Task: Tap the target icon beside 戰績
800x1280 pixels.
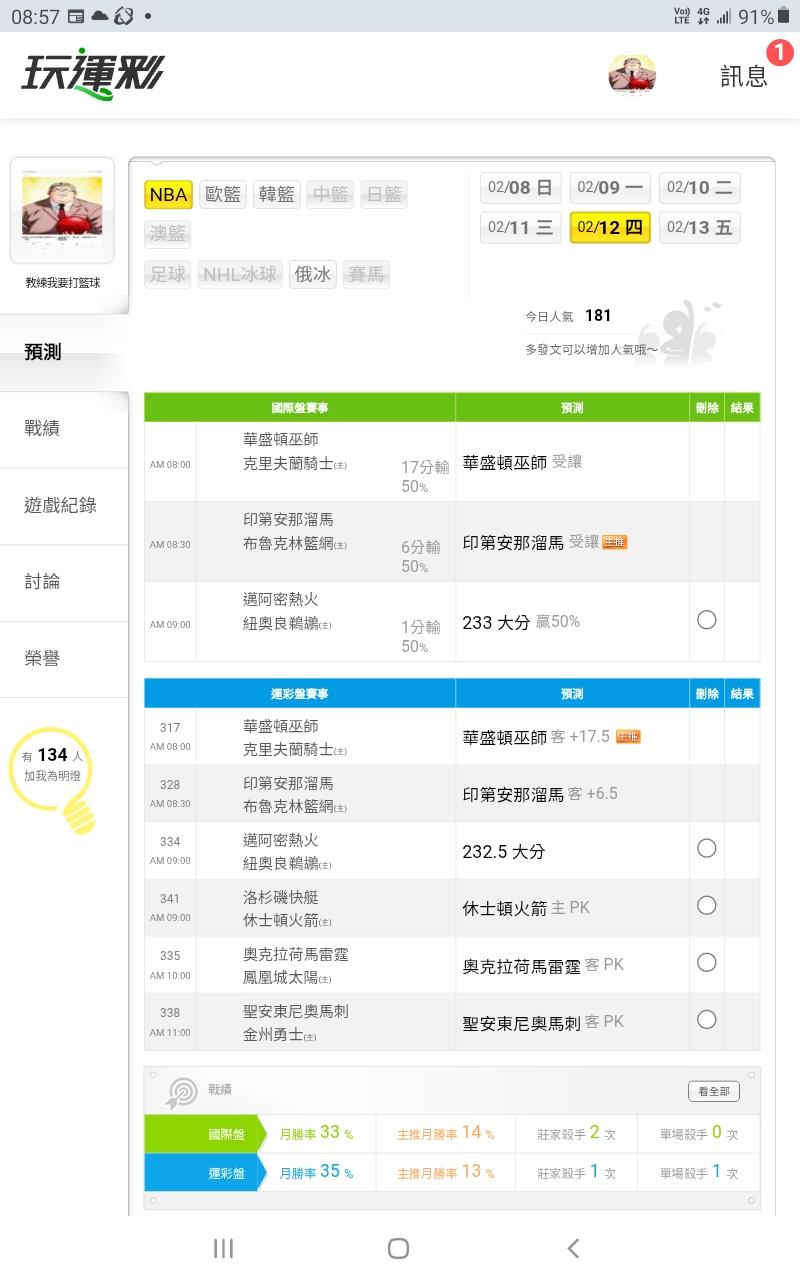Action: click(x=182, y=1092)
